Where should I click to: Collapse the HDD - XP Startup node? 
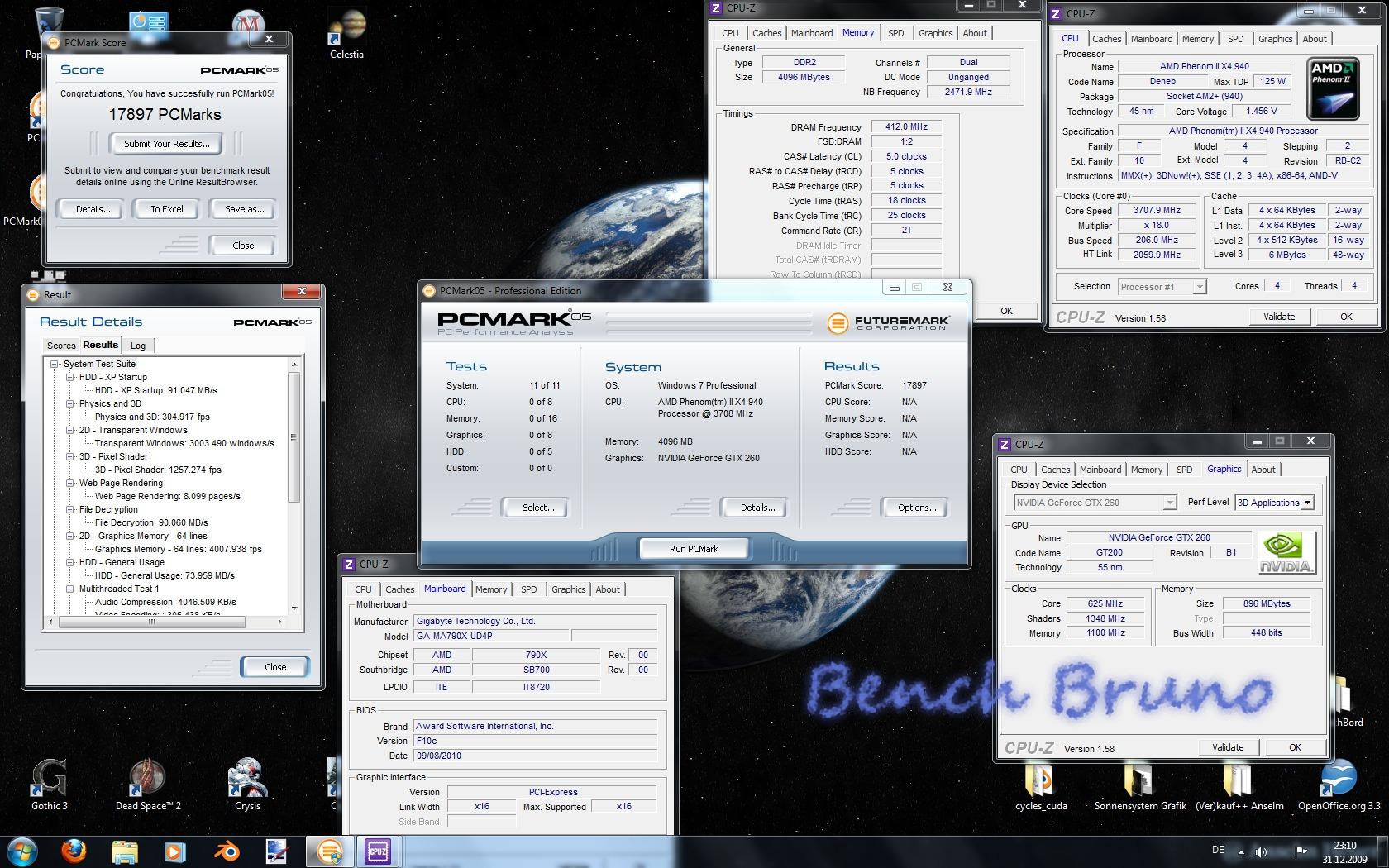click(70, 377)
